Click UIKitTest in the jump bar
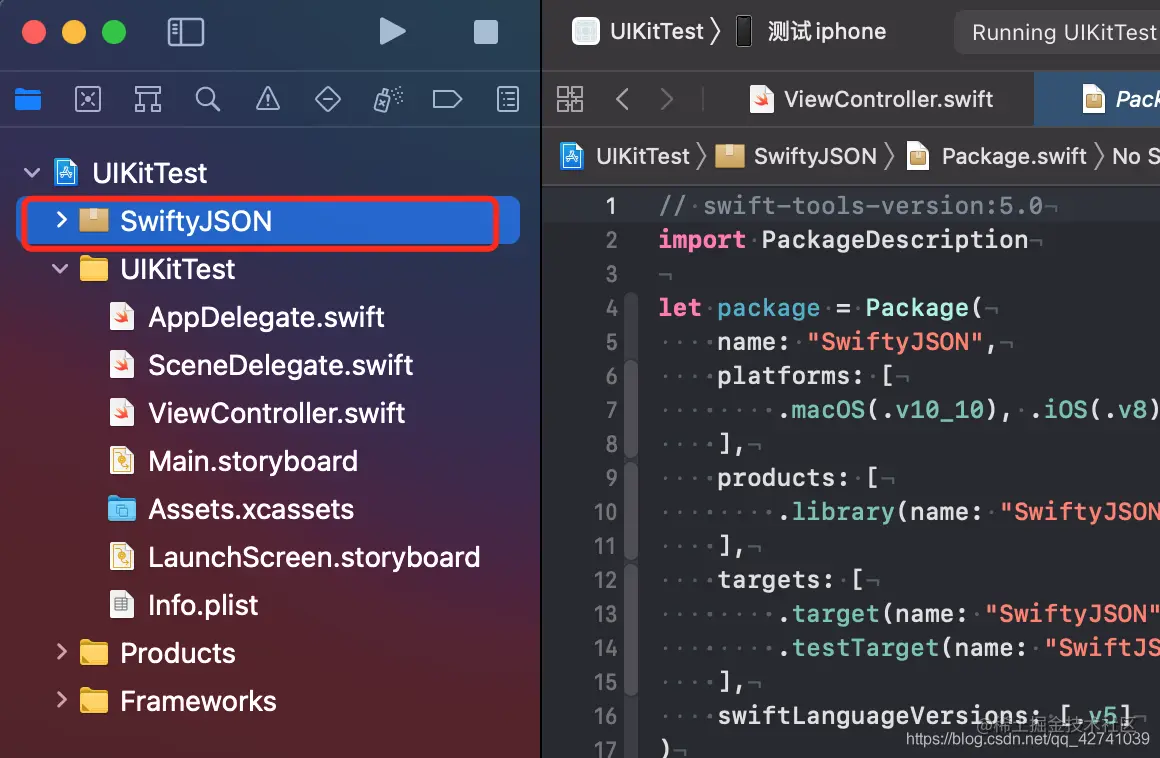 coord(625,156)
